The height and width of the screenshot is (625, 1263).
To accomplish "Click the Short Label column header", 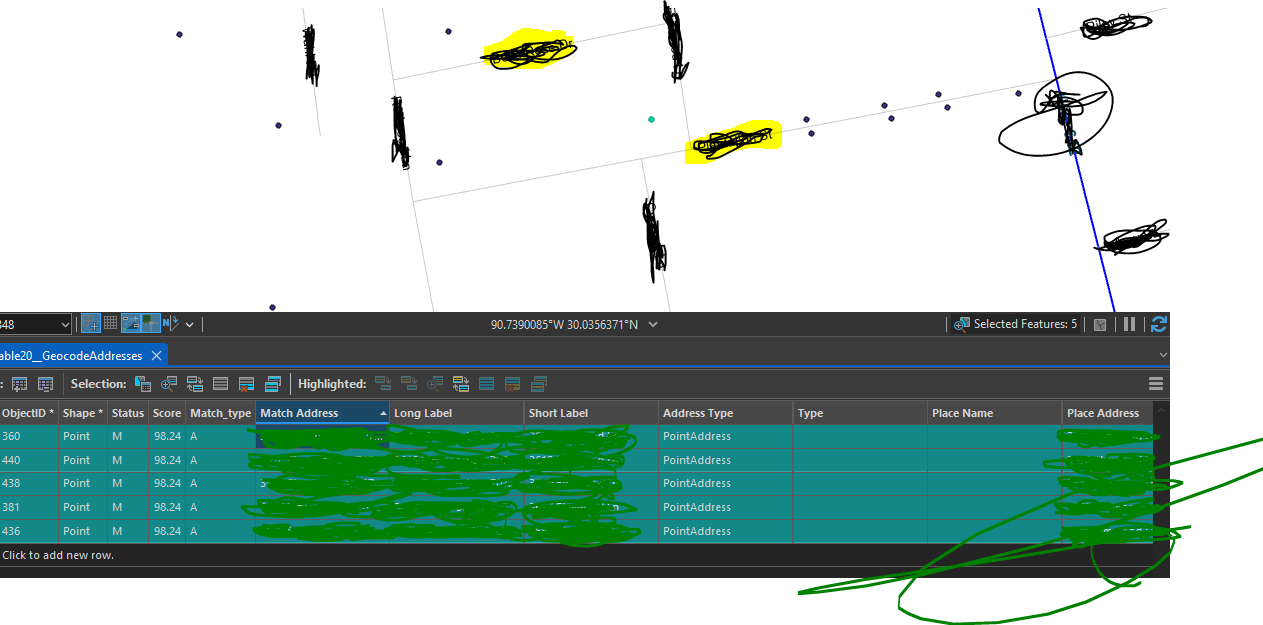I will click(x=591, y=413).
